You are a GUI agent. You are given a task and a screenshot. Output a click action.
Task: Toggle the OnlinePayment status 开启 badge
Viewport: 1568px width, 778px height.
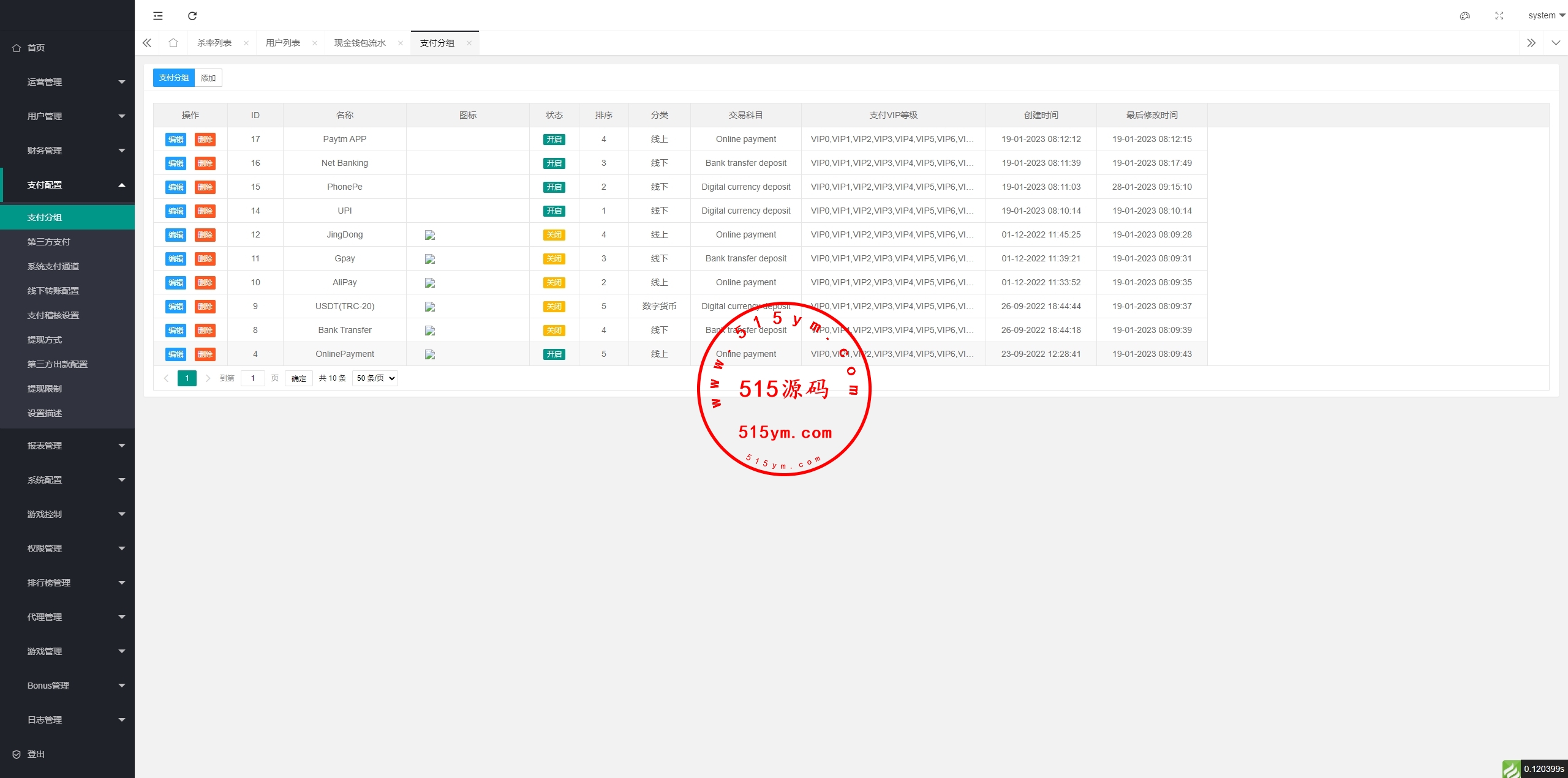coord(554,354)
